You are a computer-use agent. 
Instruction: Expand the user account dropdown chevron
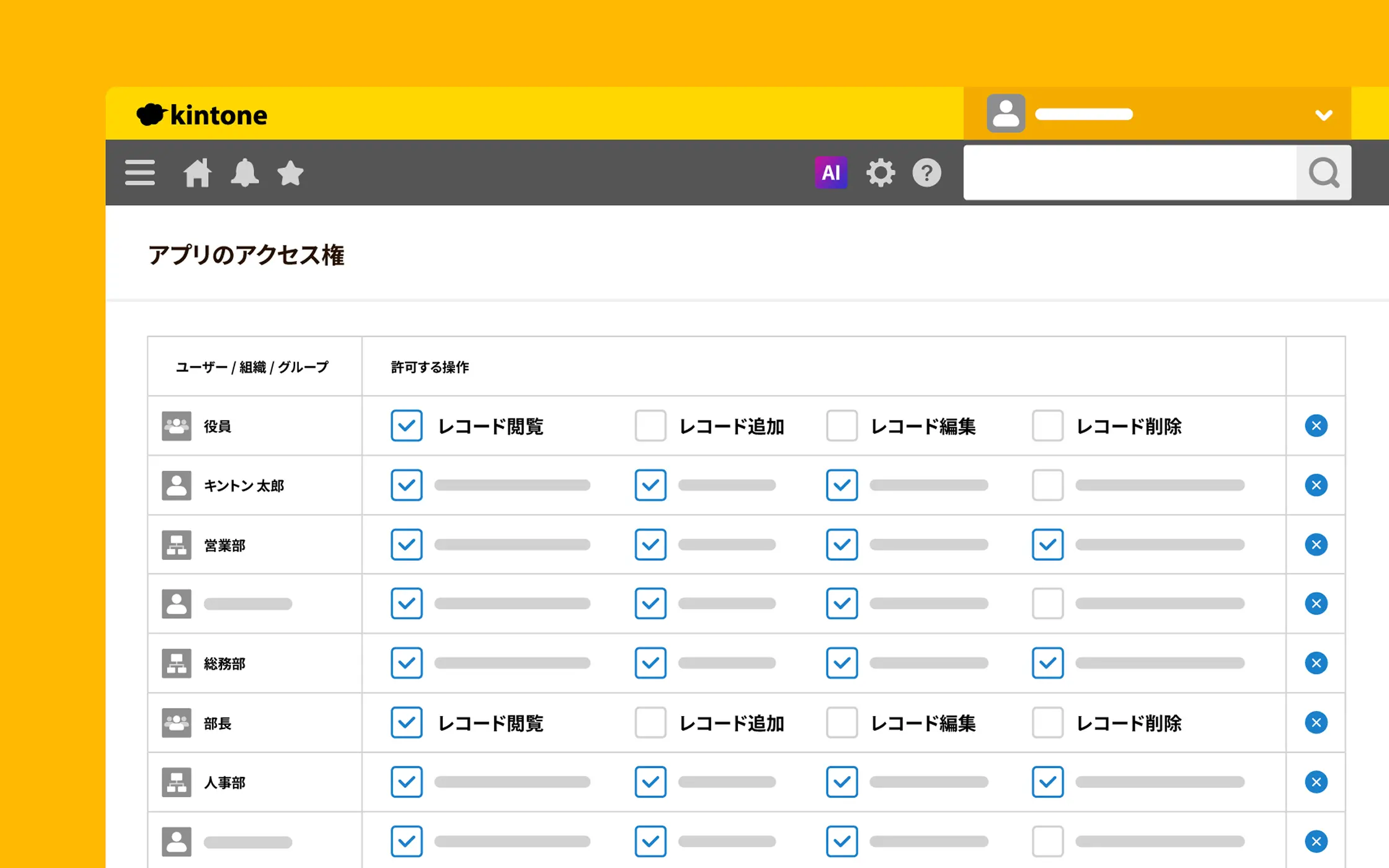[1323, 115]
